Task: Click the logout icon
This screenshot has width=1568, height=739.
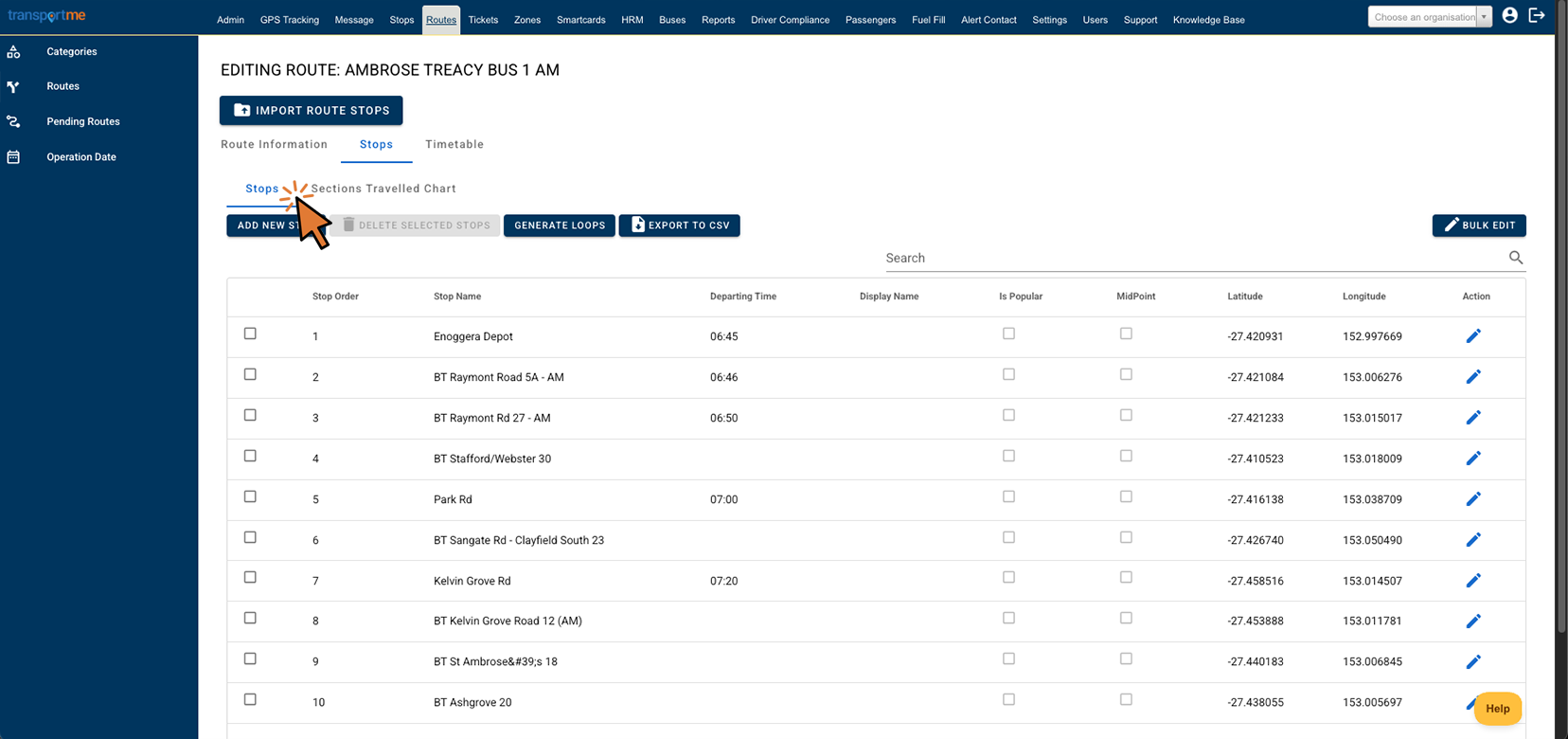Action: [1537, 15]
